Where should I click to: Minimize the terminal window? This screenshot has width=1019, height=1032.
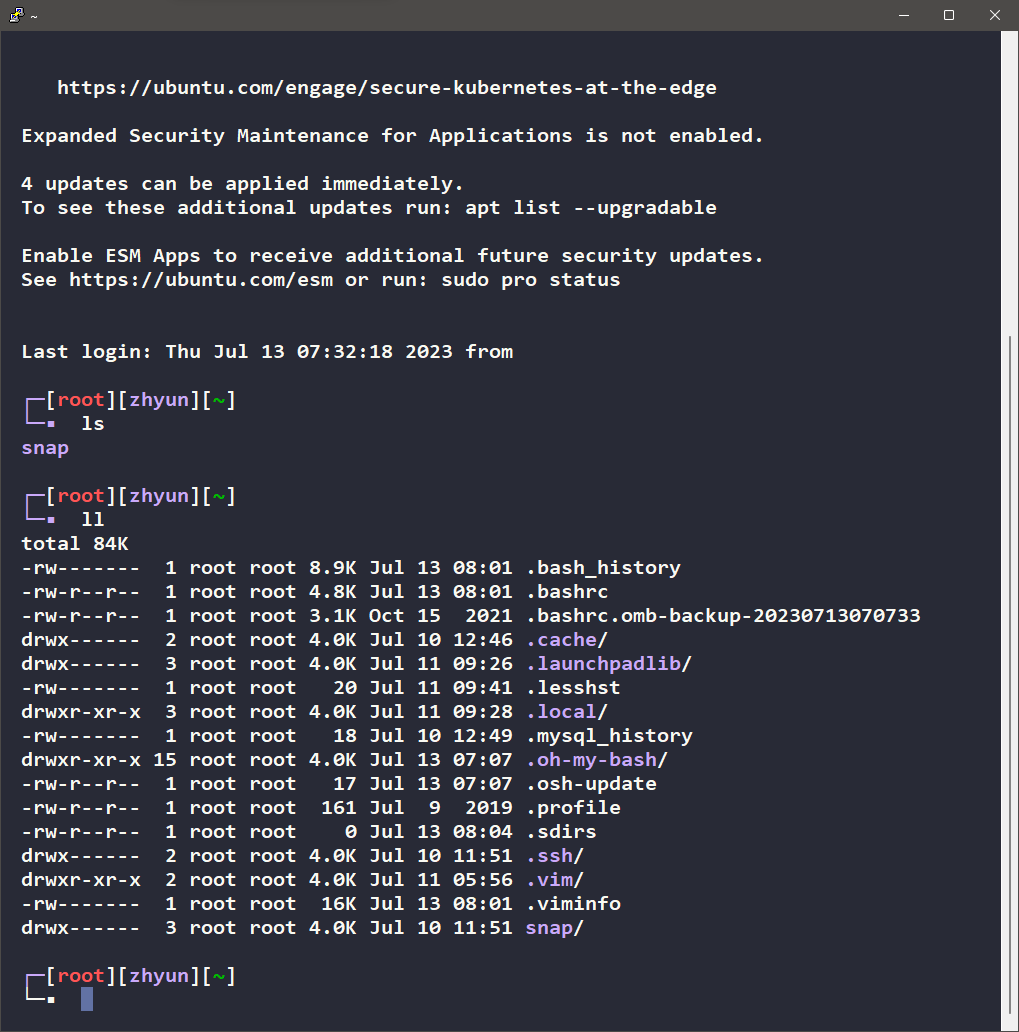click(x=904, y=14)
